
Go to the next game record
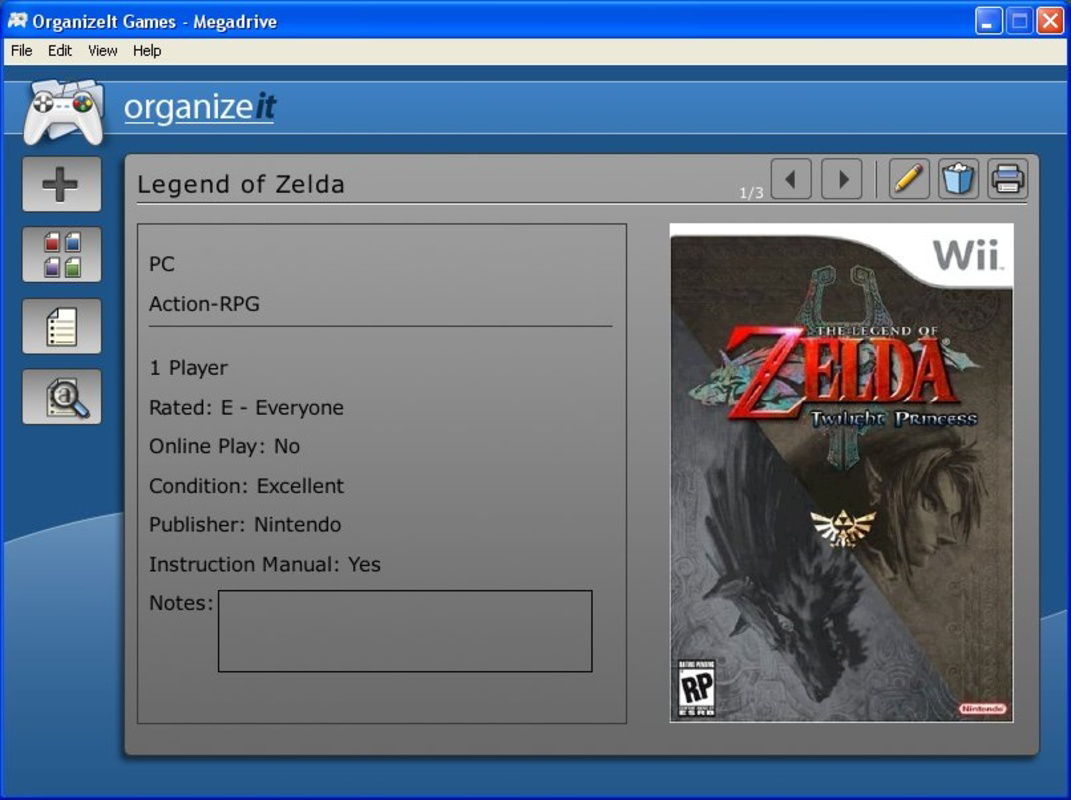843,179
